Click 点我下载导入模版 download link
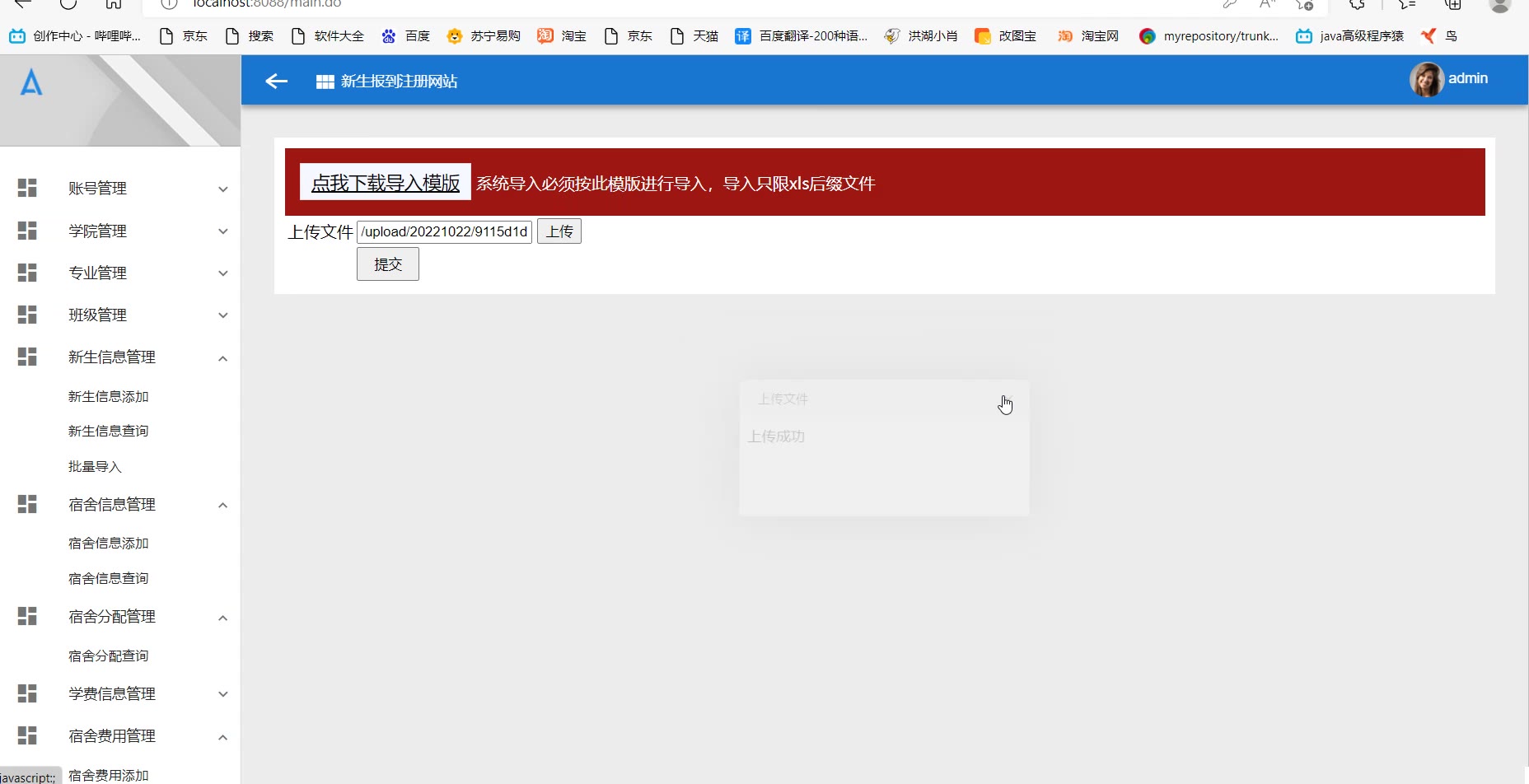 pos(386,182)
